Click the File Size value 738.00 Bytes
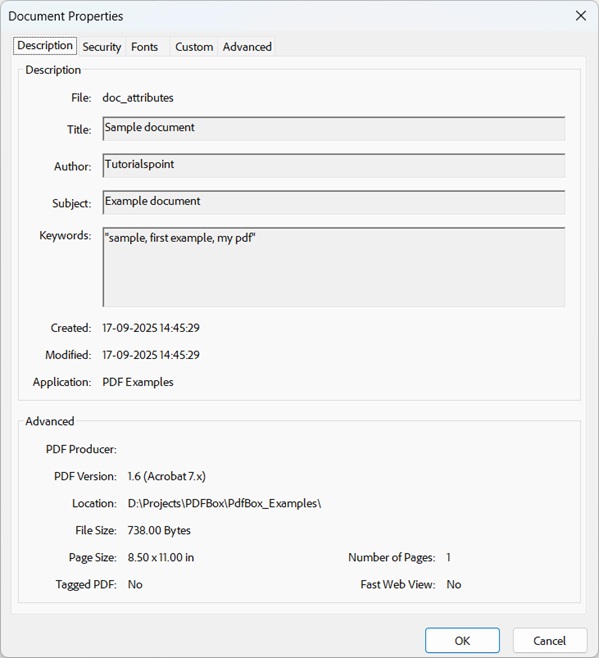The image size is (600, 658). (159, 530)
